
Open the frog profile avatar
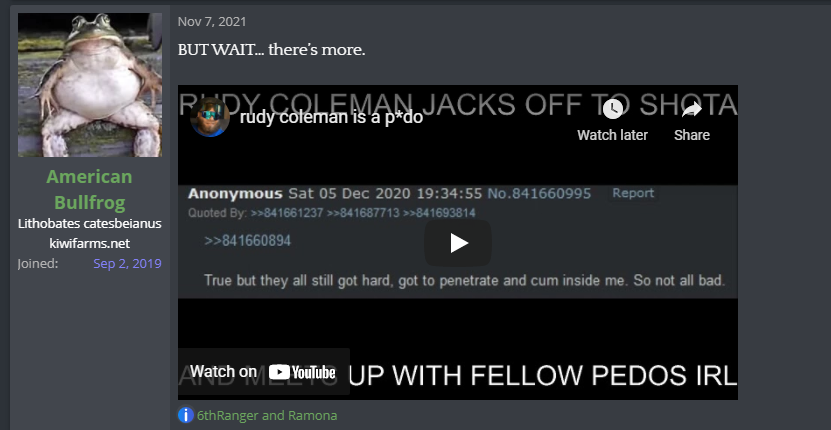[x=90, y=85]
